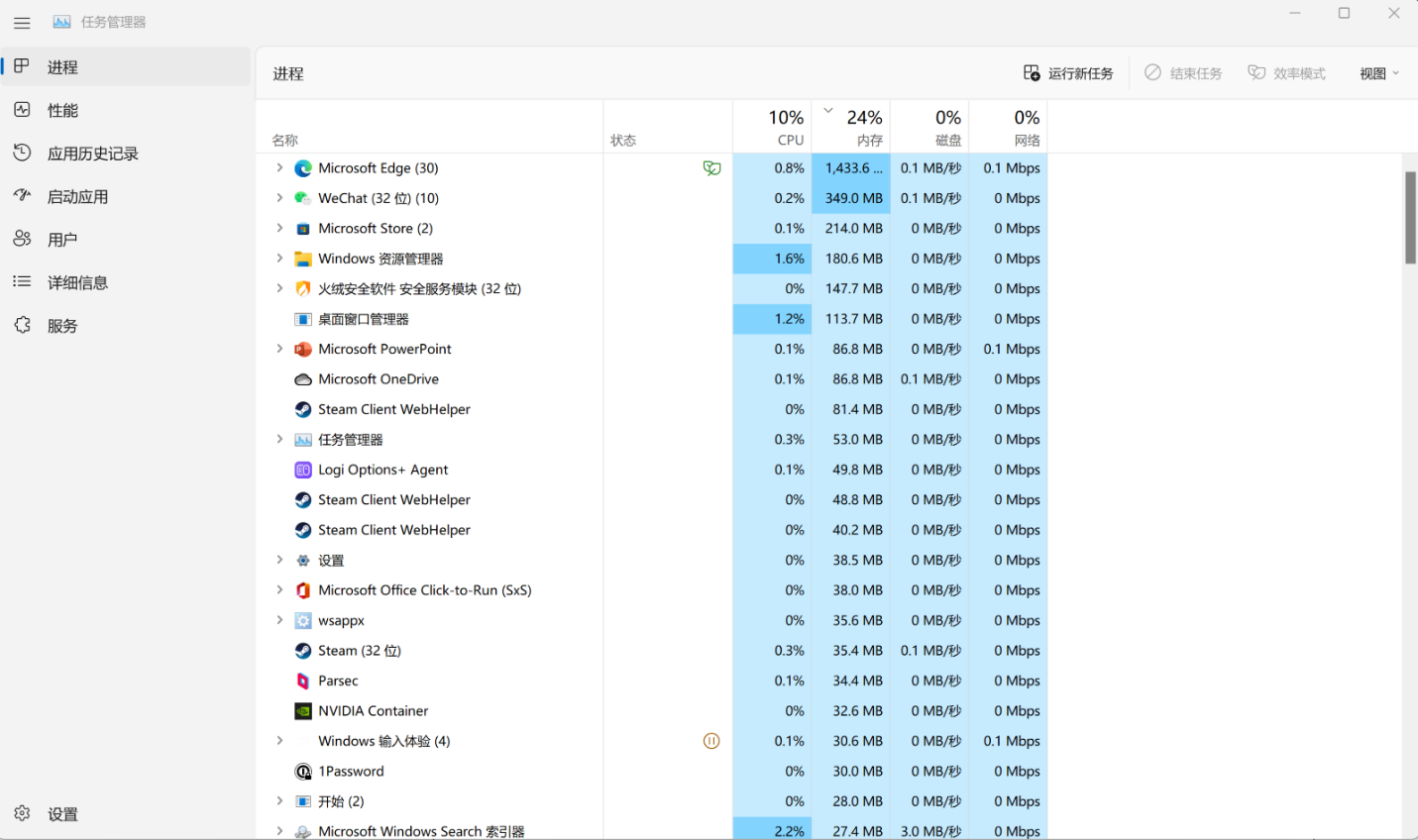Image resolution: width=1418 pixels, height=840 pixels.
Task: Click the Microsoft Windows Search 索引器 icon
Action: tap(303, 832)
